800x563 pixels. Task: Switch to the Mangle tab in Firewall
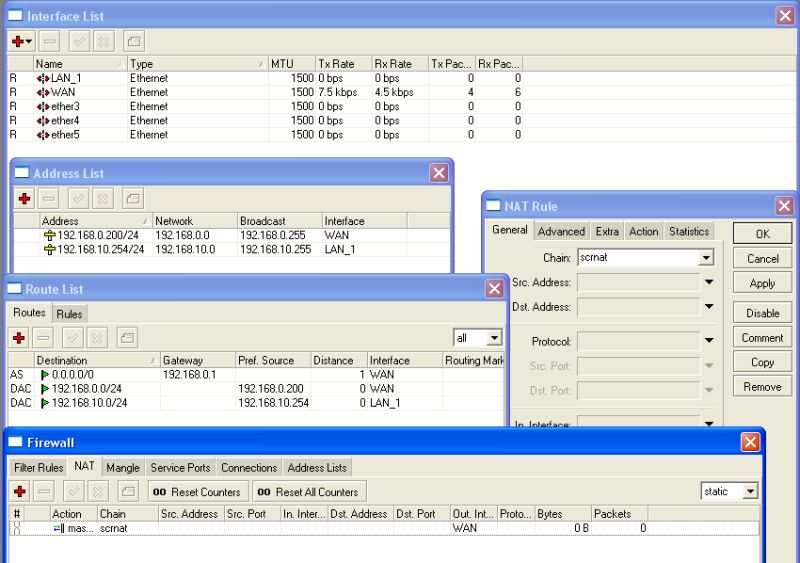tap(123, 467)
